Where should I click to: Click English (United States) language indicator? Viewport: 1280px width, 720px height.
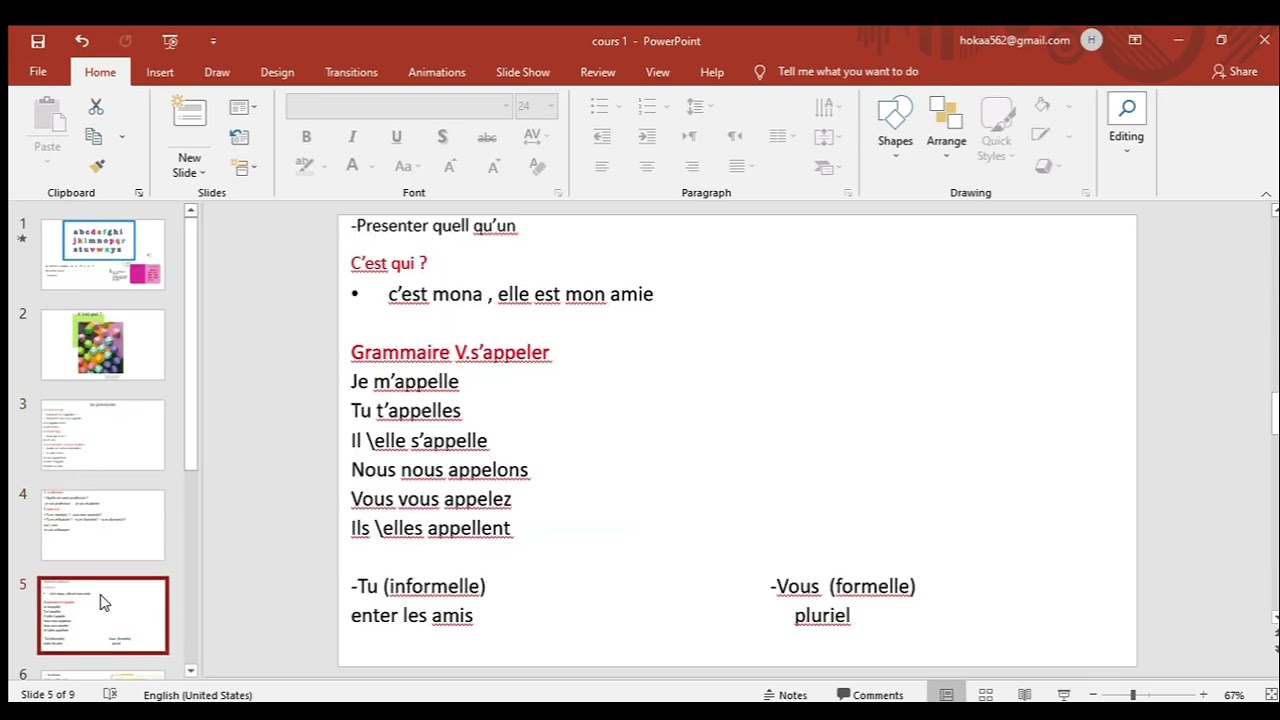[x=198, y=695]
